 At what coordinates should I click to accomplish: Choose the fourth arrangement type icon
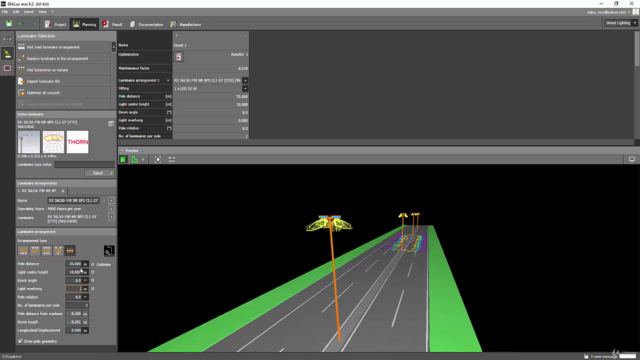click(x=58, y=251)
